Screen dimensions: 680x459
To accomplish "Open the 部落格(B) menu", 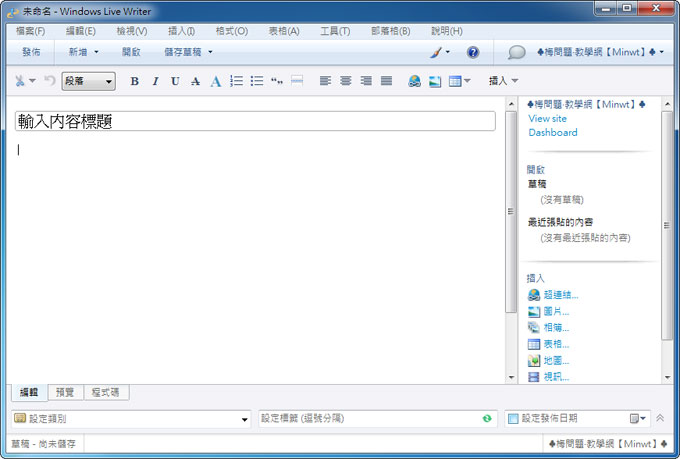I will pos(390,31).
